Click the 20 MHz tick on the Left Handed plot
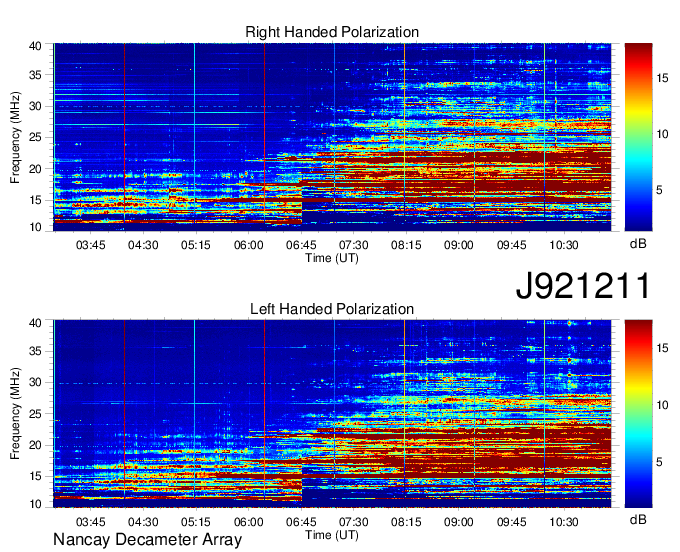 pyautogui.click(x=35, y=445)
